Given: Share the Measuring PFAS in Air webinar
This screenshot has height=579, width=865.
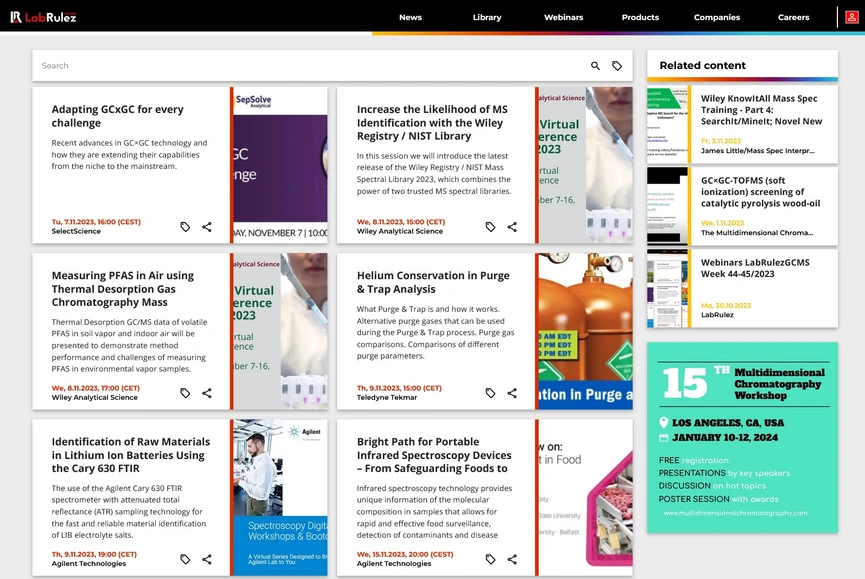Looking at the screenshot, I should pos(207,393).
